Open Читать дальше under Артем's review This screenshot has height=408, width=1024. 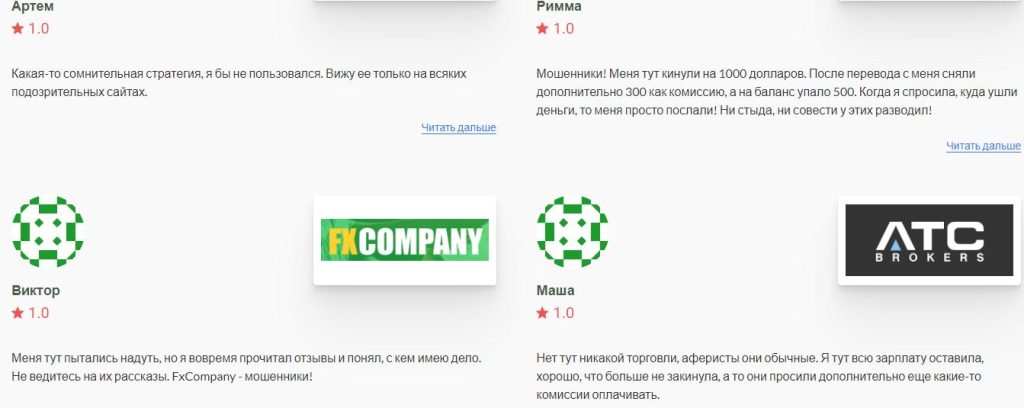(x=458, y=128)
